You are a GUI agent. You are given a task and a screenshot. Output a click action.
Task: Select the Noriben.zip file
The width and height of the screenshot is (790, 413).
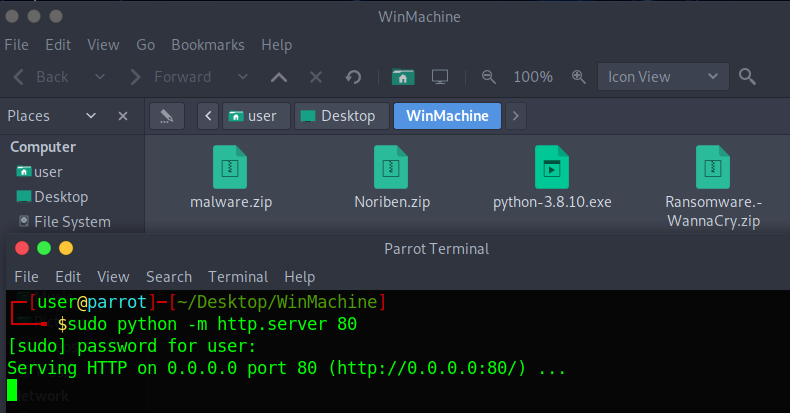pyautogui.click(x=391, y=178)
